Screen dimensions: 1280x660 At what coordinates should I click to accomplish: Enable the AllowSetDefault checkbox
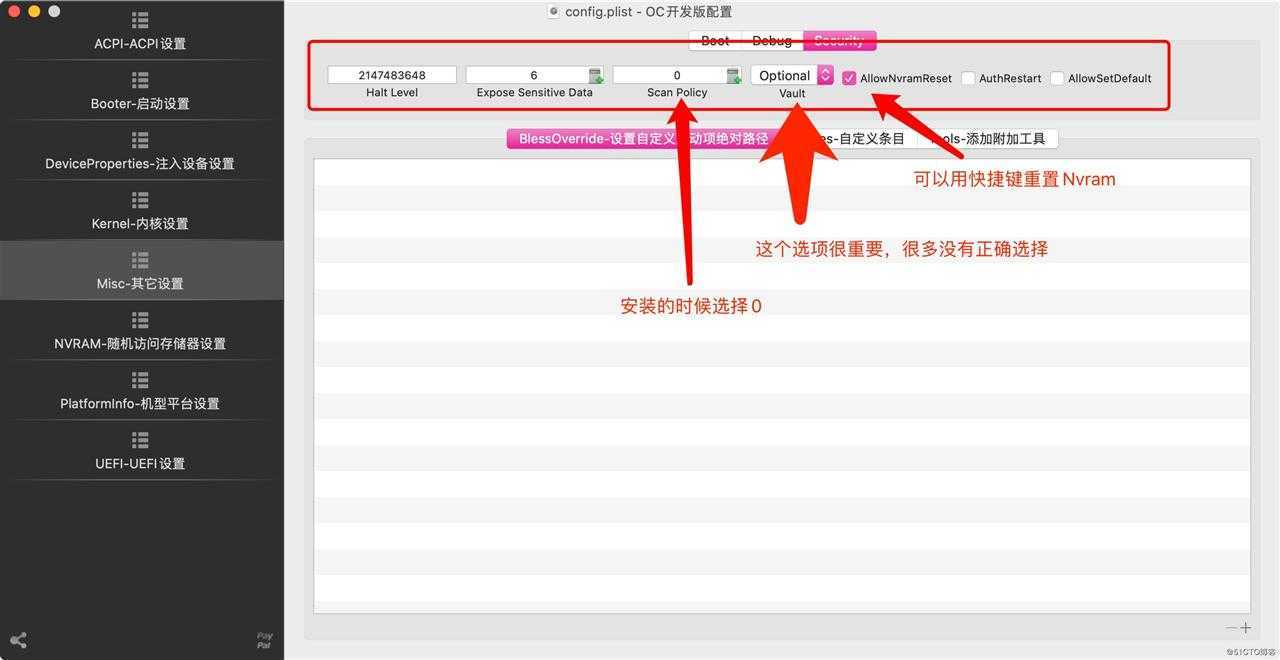pos(1057,78)
